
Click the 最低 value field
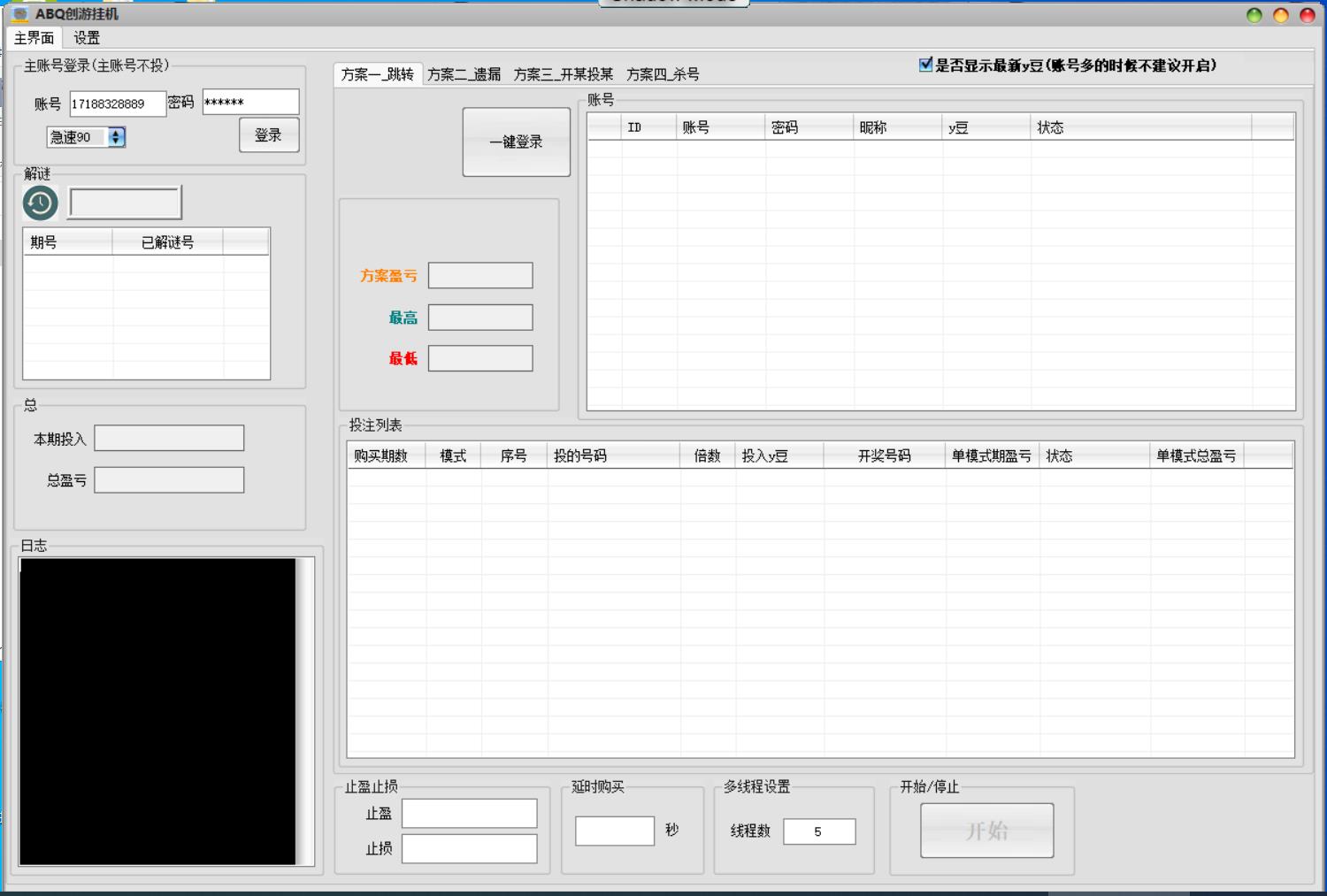pyautogui.click(x=480, y=358)
